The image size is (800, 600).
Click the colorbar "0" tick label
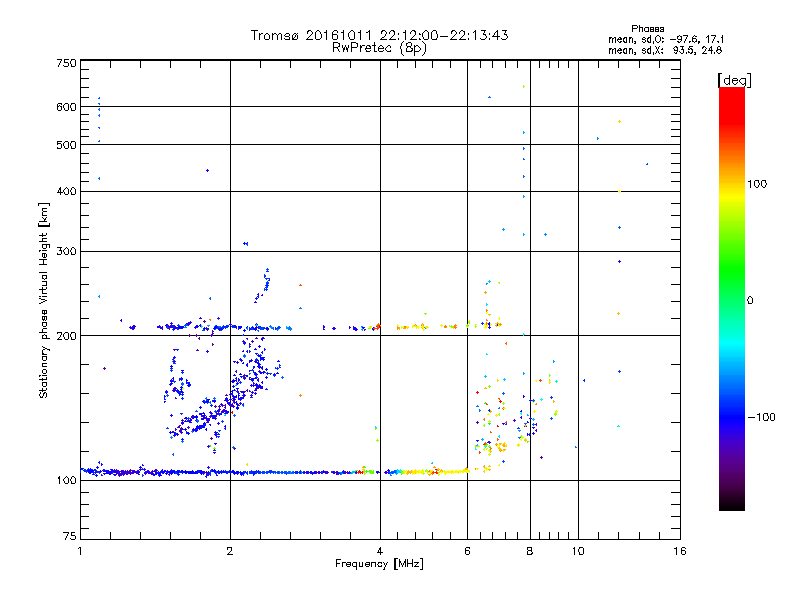coord(749,300)
